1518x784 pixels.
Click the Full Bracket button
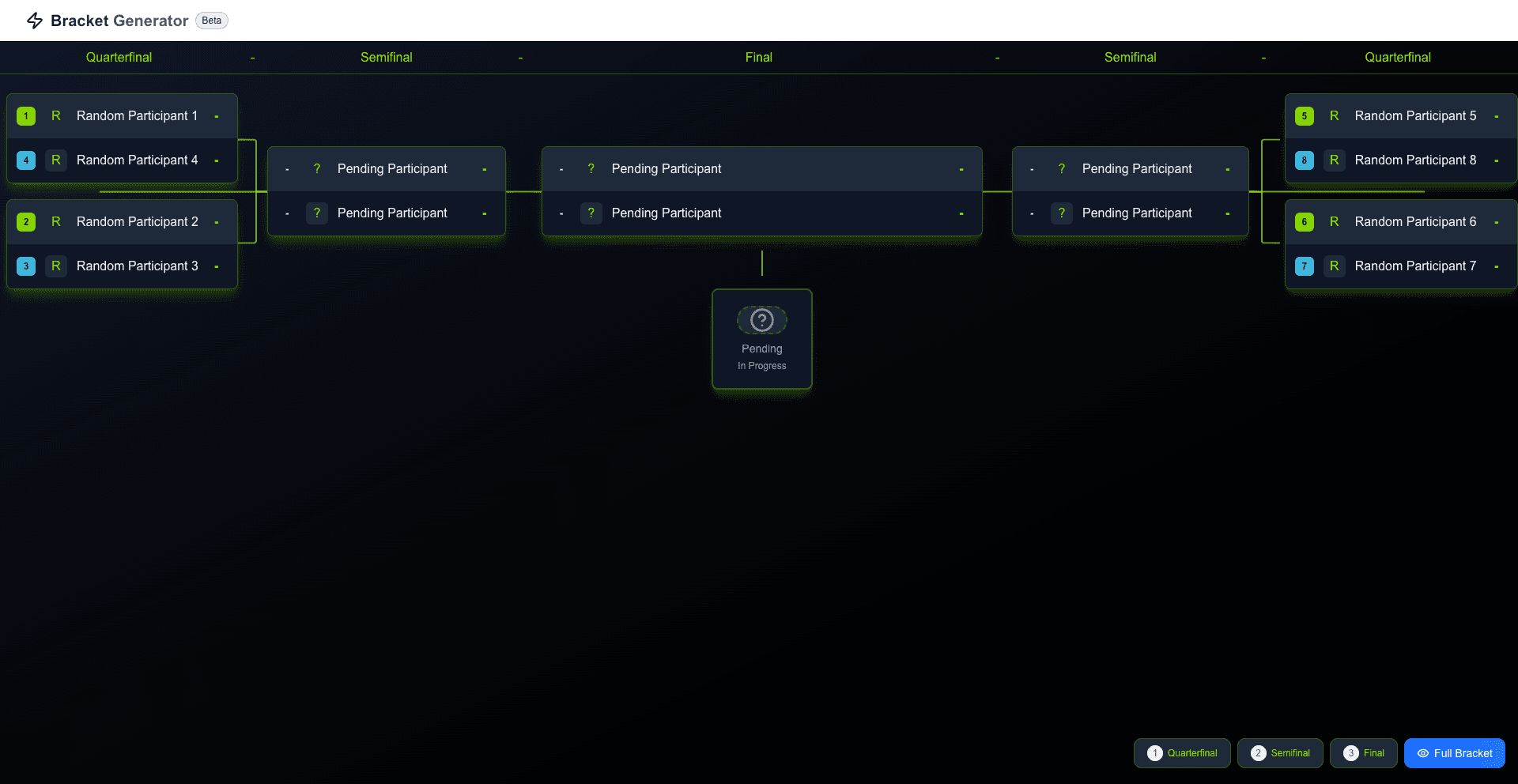(1455, 753)
